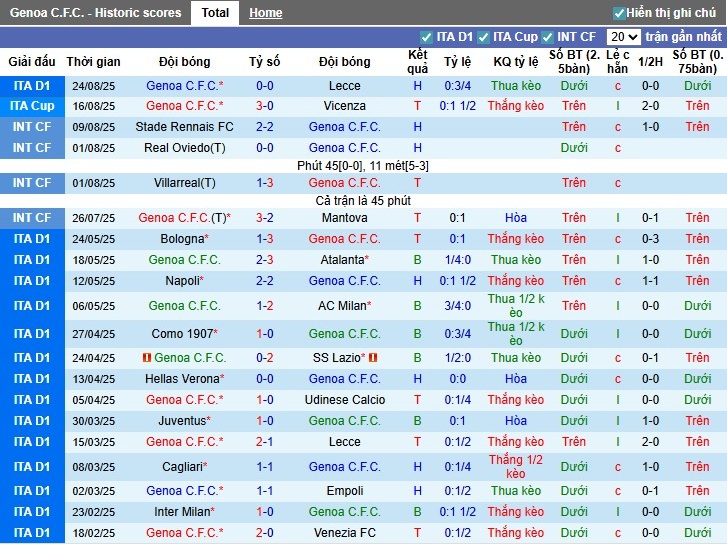Click the red card icon after SS Lazio

373,358
